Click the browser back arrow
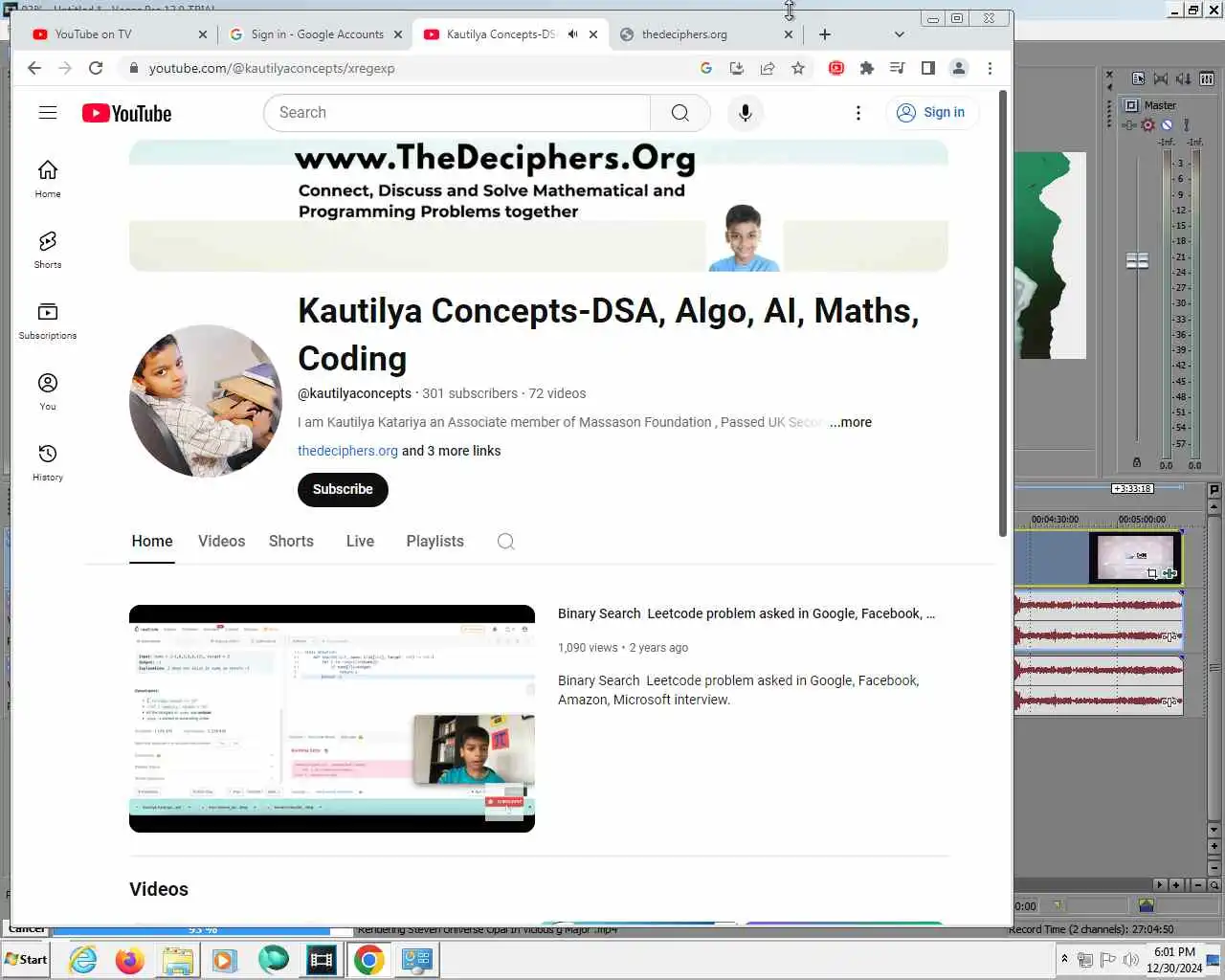Viewport: 1225px width, 980px height. tap(34, 68)
